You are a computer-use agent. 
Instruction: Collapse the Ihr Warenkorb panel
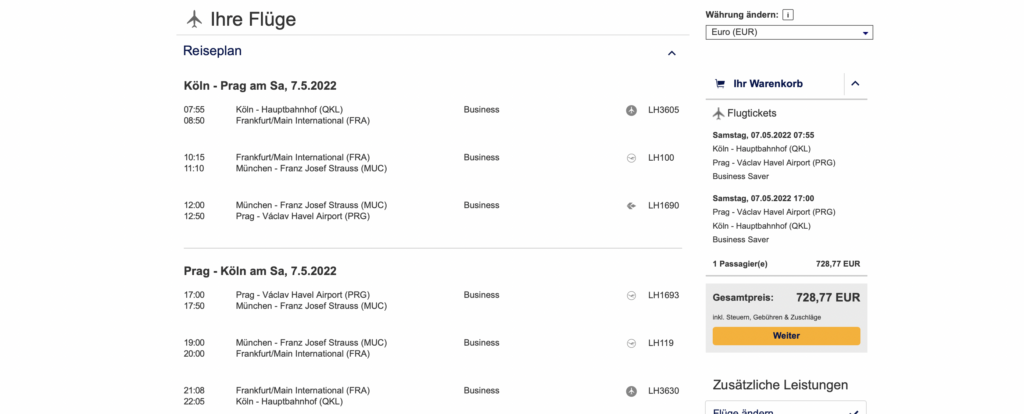point(855,84)
